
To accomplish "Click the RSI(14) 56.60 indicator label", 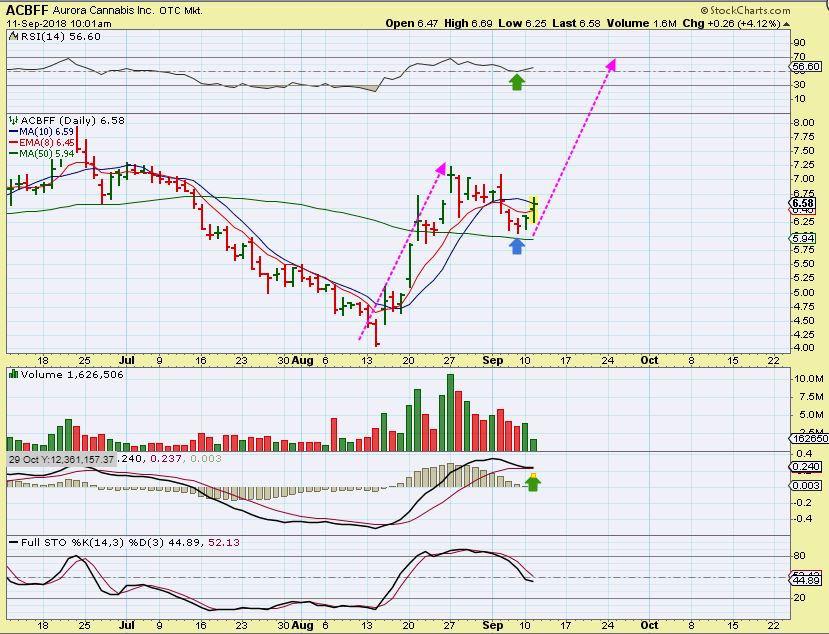I will click(x=60, y=36).
